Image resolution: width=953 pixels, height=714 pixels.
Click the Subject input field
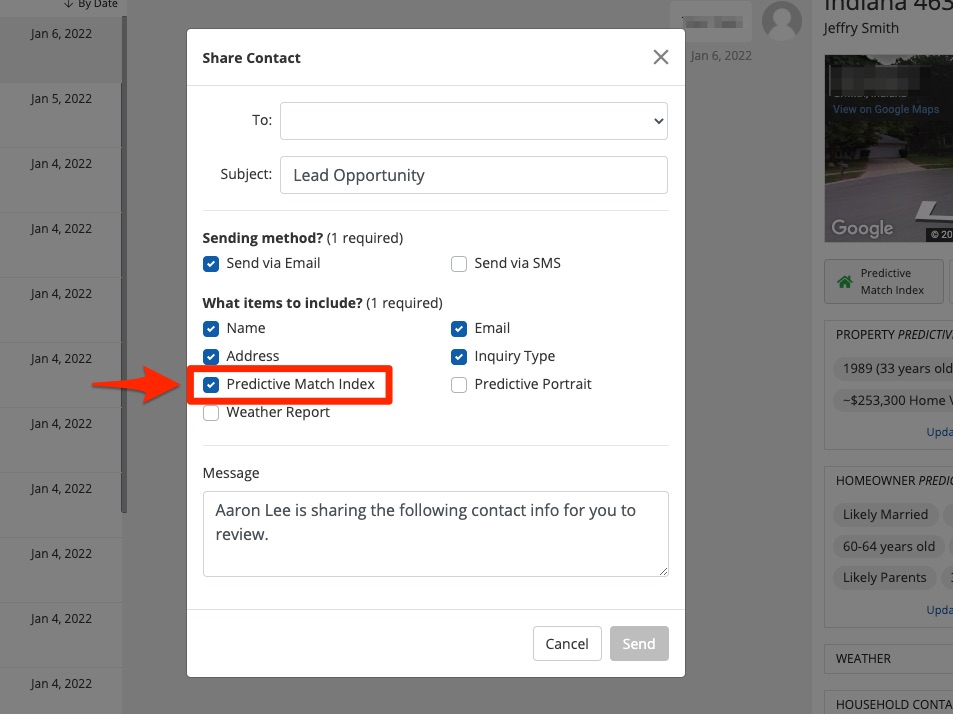(473, 175)
